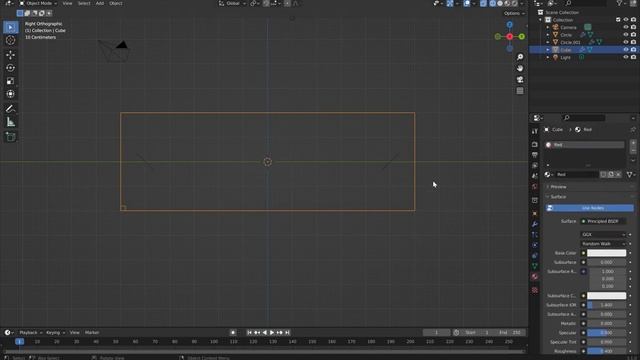Viewport: 640px width, 360px height.
Task: Pick the Scale tool
Action: tap(11, 81)
